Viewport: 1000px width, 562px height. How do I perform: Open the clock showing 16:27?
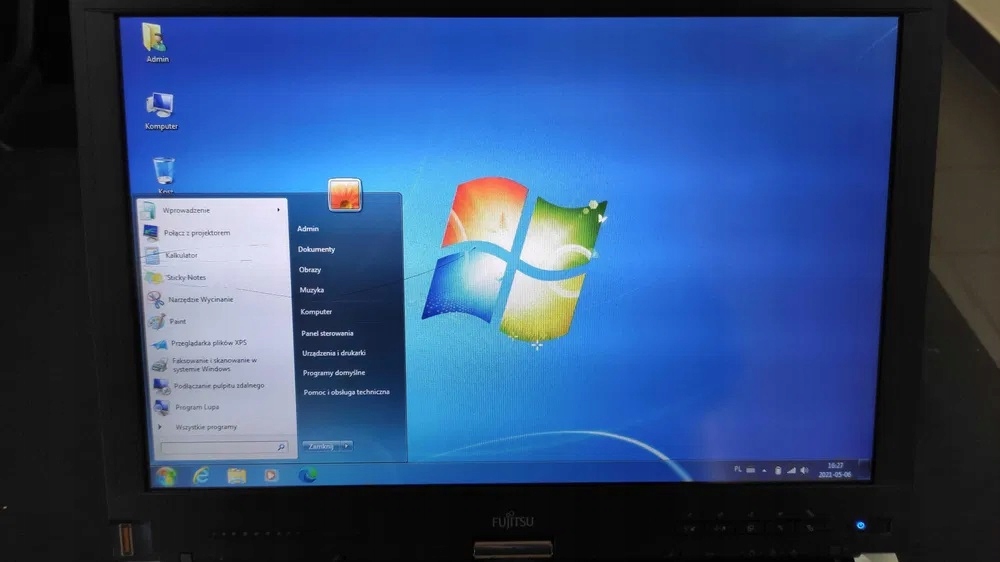(835, 470)
